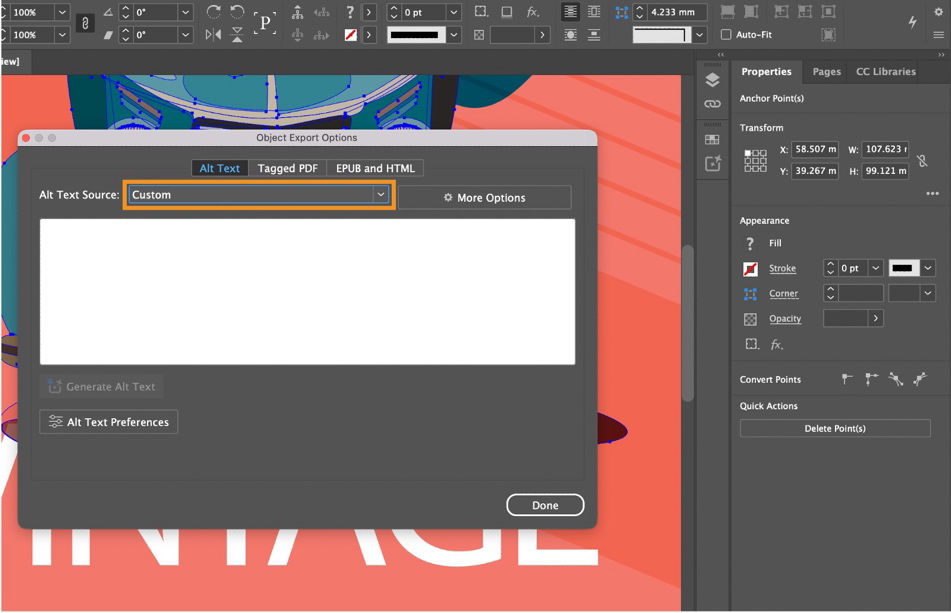Flip the selection vertically
This screenshot has width=951, height=613.
coord(237,35)
